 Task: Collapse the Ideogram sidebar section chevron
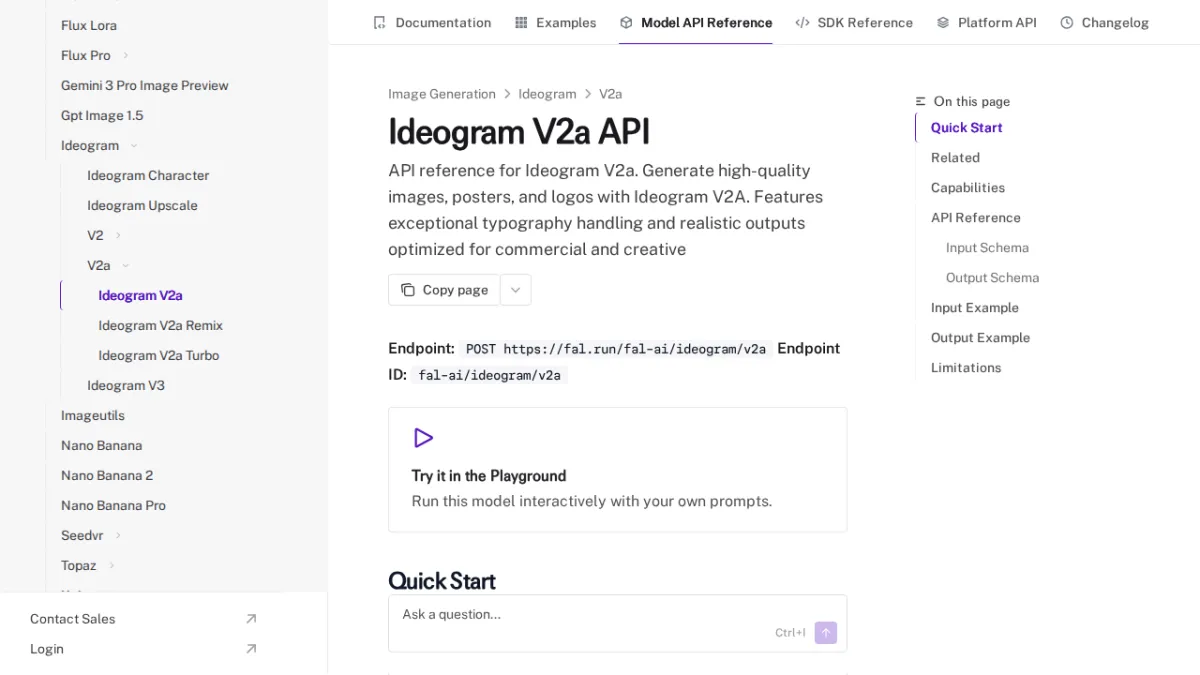point(134,146)
